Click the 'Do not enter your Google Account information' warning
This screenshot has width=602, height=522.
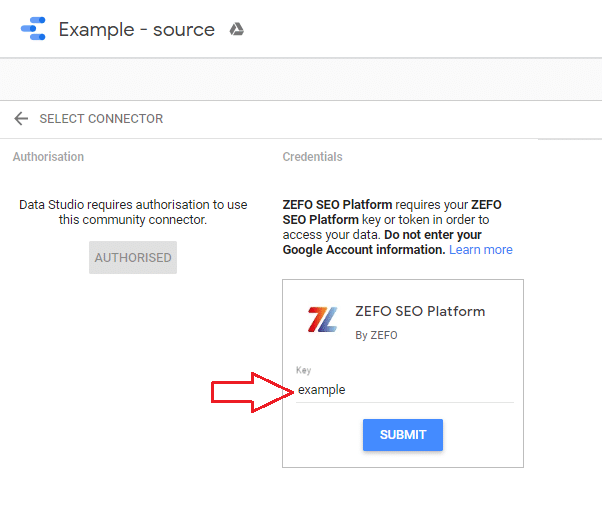[x=382, y=242]
